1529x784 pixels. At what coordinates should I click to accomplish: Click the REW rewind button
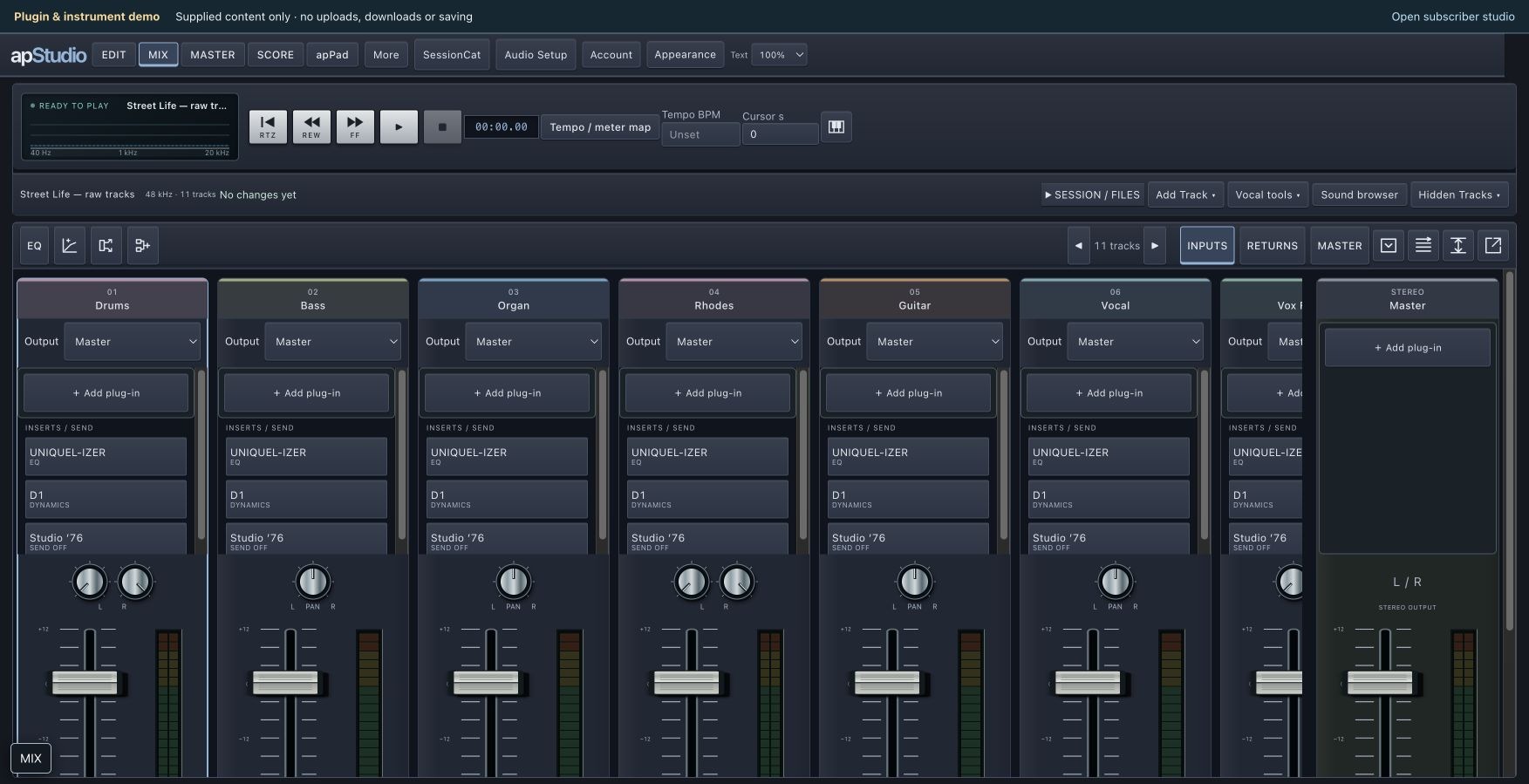(311, 126)
